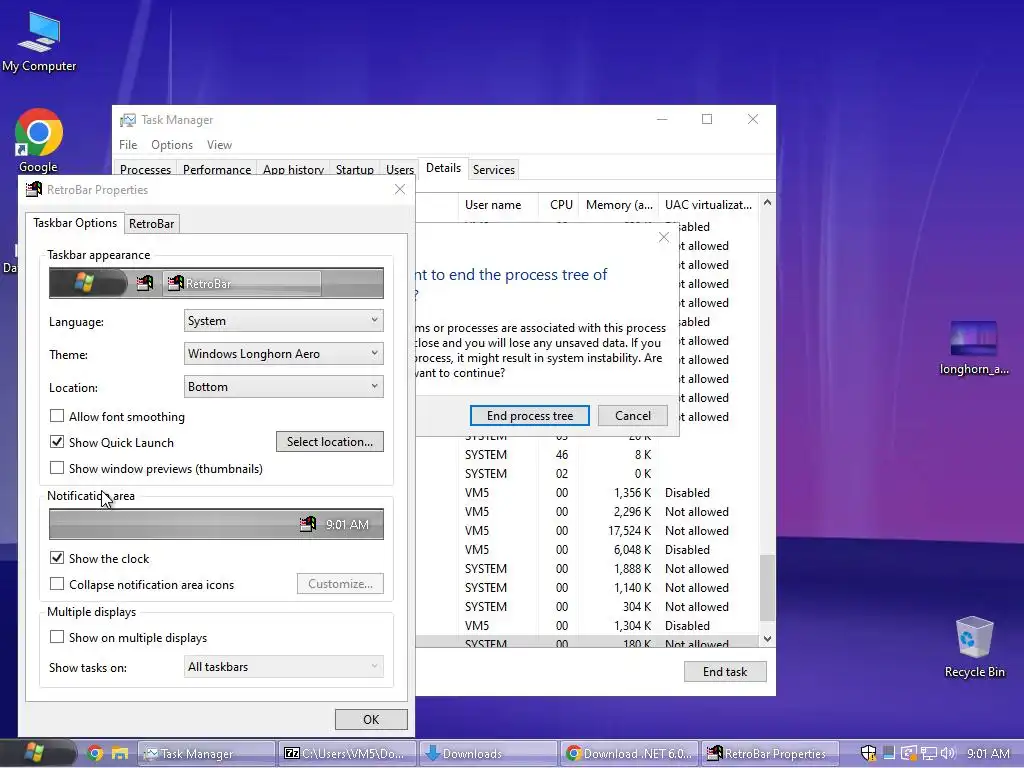1024x768 pixels.
Task: Open the longhorn_a... desktop image file
Action: (x=974, y=347)
